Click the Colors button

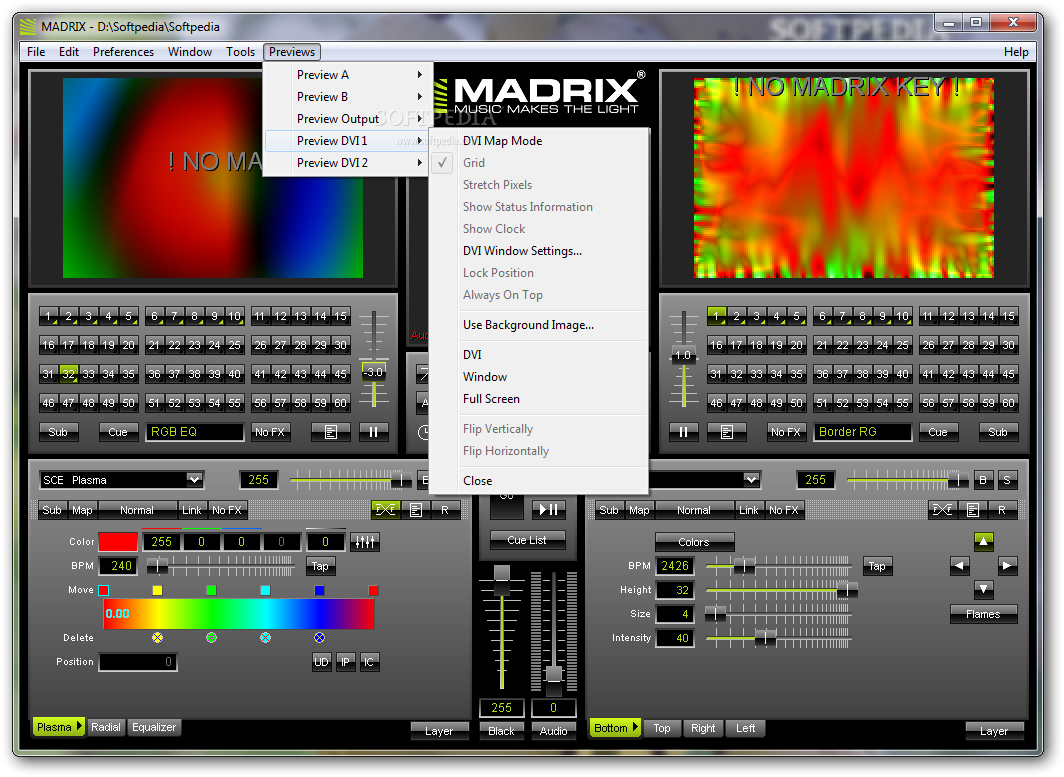(x=694, y=542)
